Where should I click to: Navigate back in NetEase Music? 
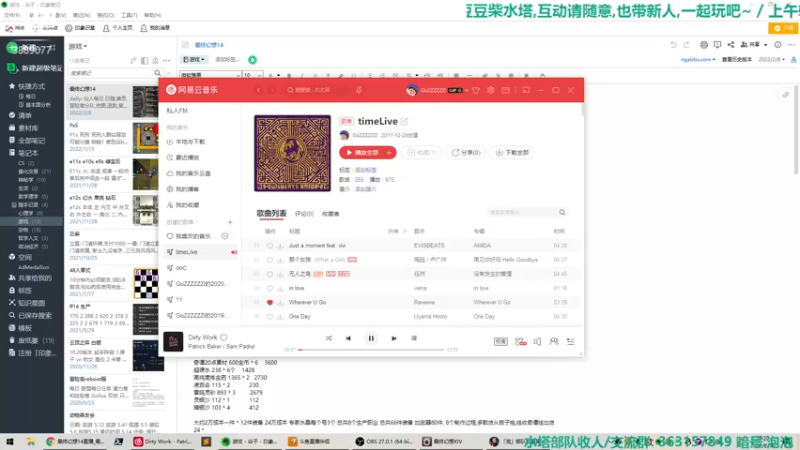[258, 90]
